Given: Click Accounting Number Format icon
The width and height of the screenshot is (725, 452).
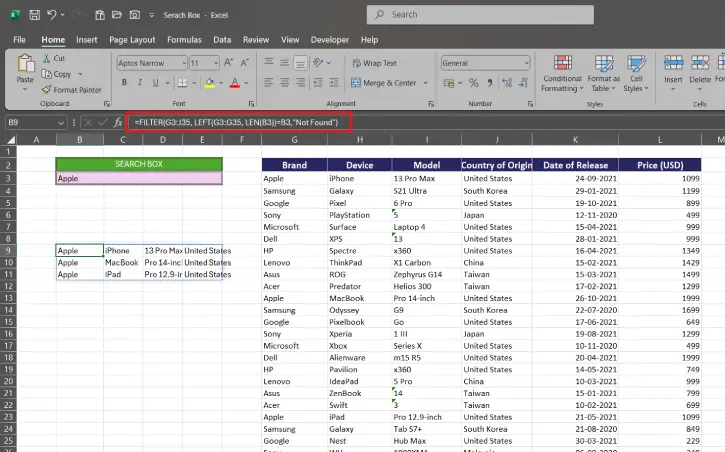Looking at the screenshot, I should point(449,83).
